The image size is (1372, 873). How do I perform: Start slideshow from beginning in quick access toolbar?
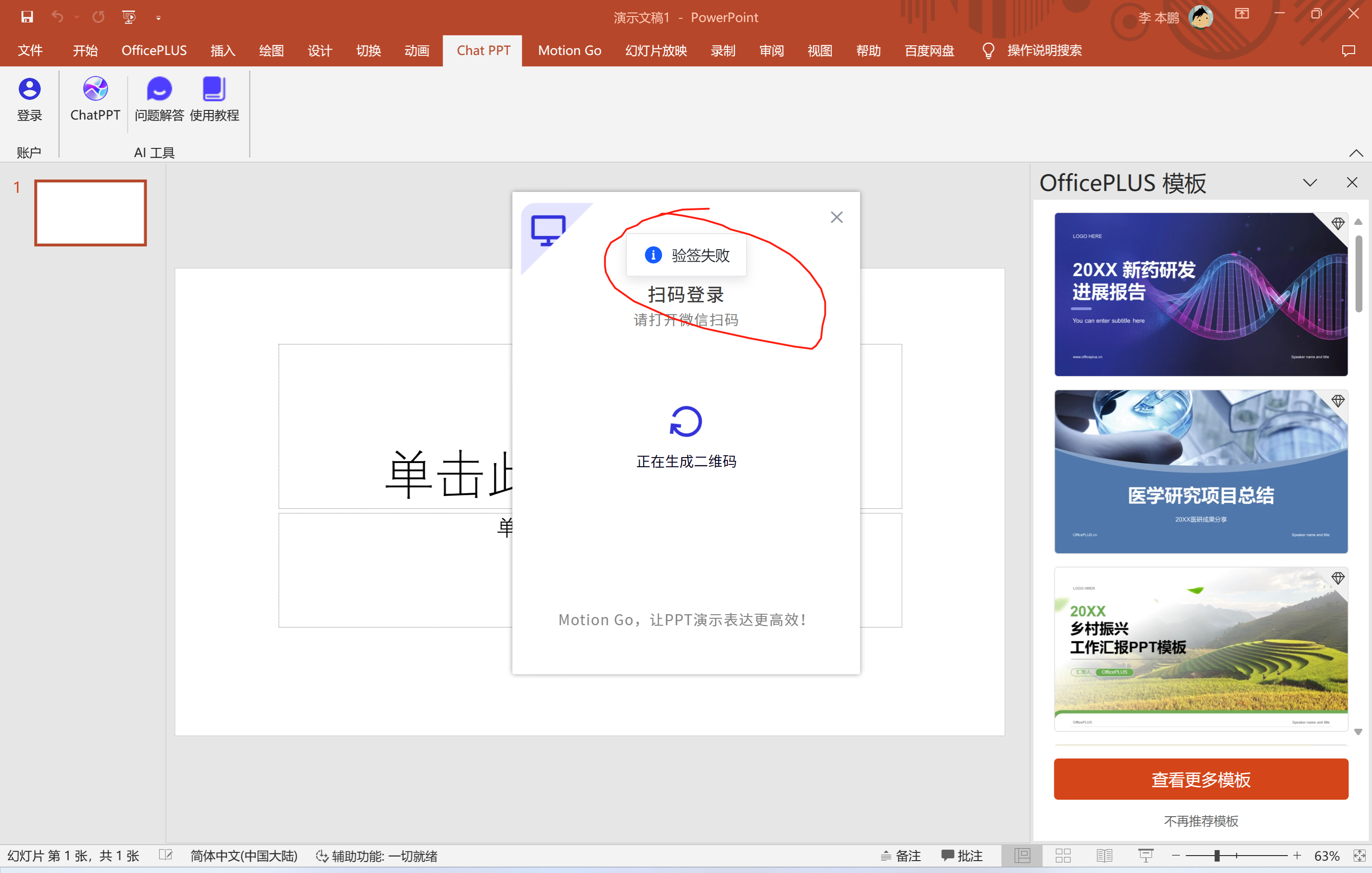click(129, 17)
